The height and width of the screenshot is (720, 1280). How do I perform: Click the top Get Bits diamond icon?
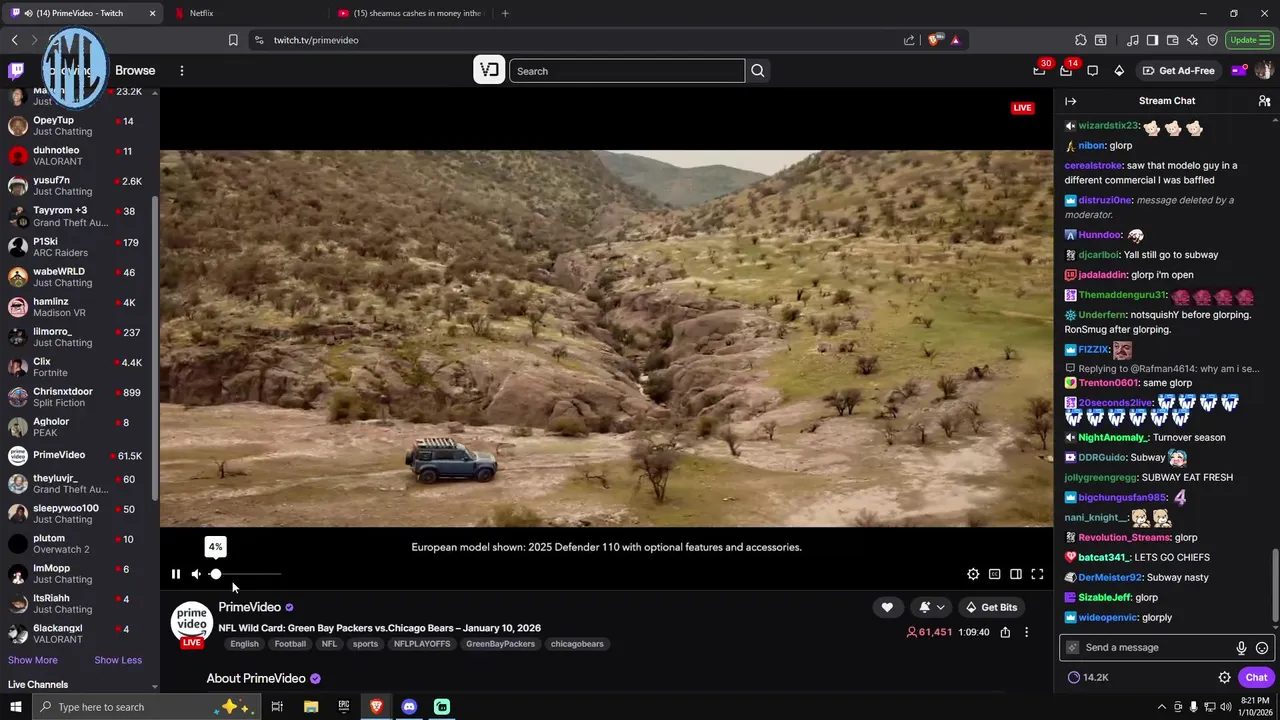coord(1119,71)
